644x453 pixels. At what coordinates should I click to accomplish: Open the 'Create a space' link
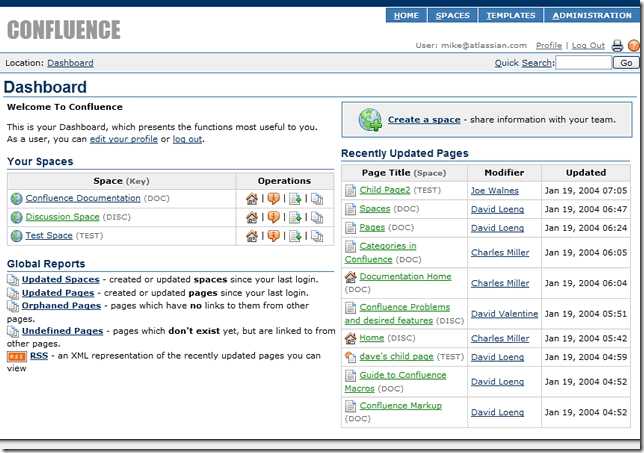coord(424,120)
